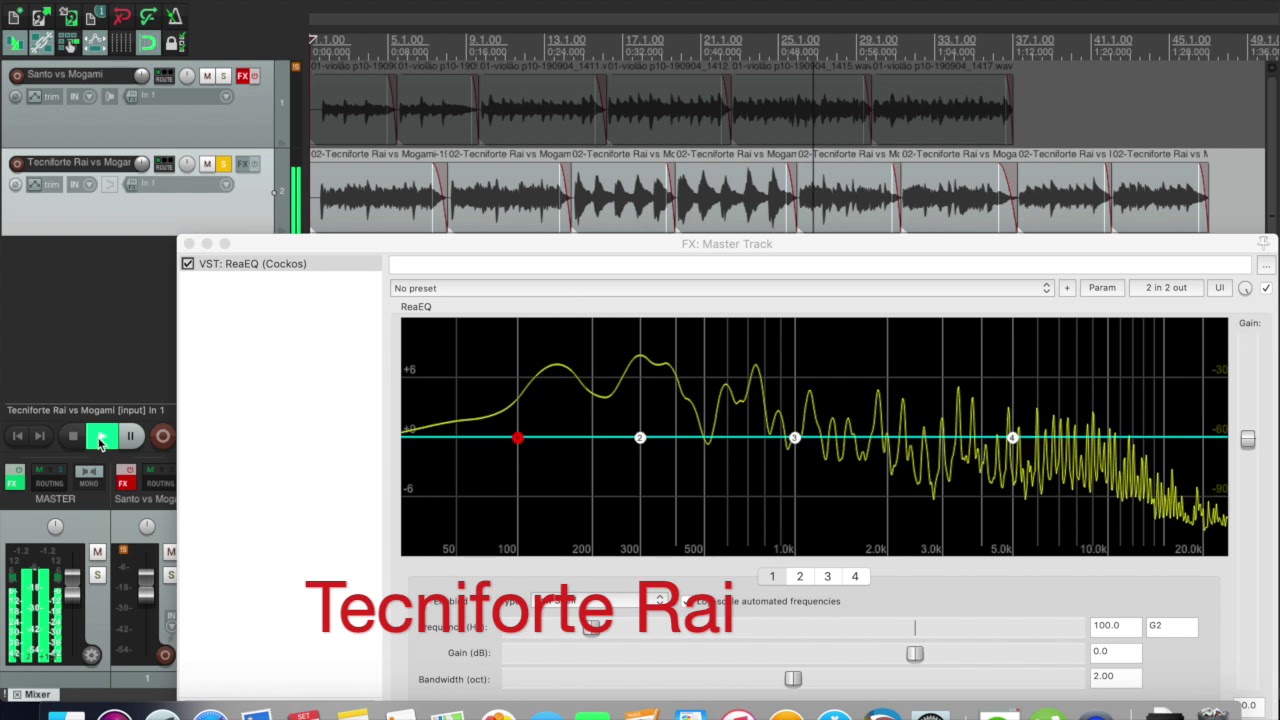The height and width of the screenshot is (720, 1280).
Task: Toggle ripple editing icon
Action: tap(67, 43)
